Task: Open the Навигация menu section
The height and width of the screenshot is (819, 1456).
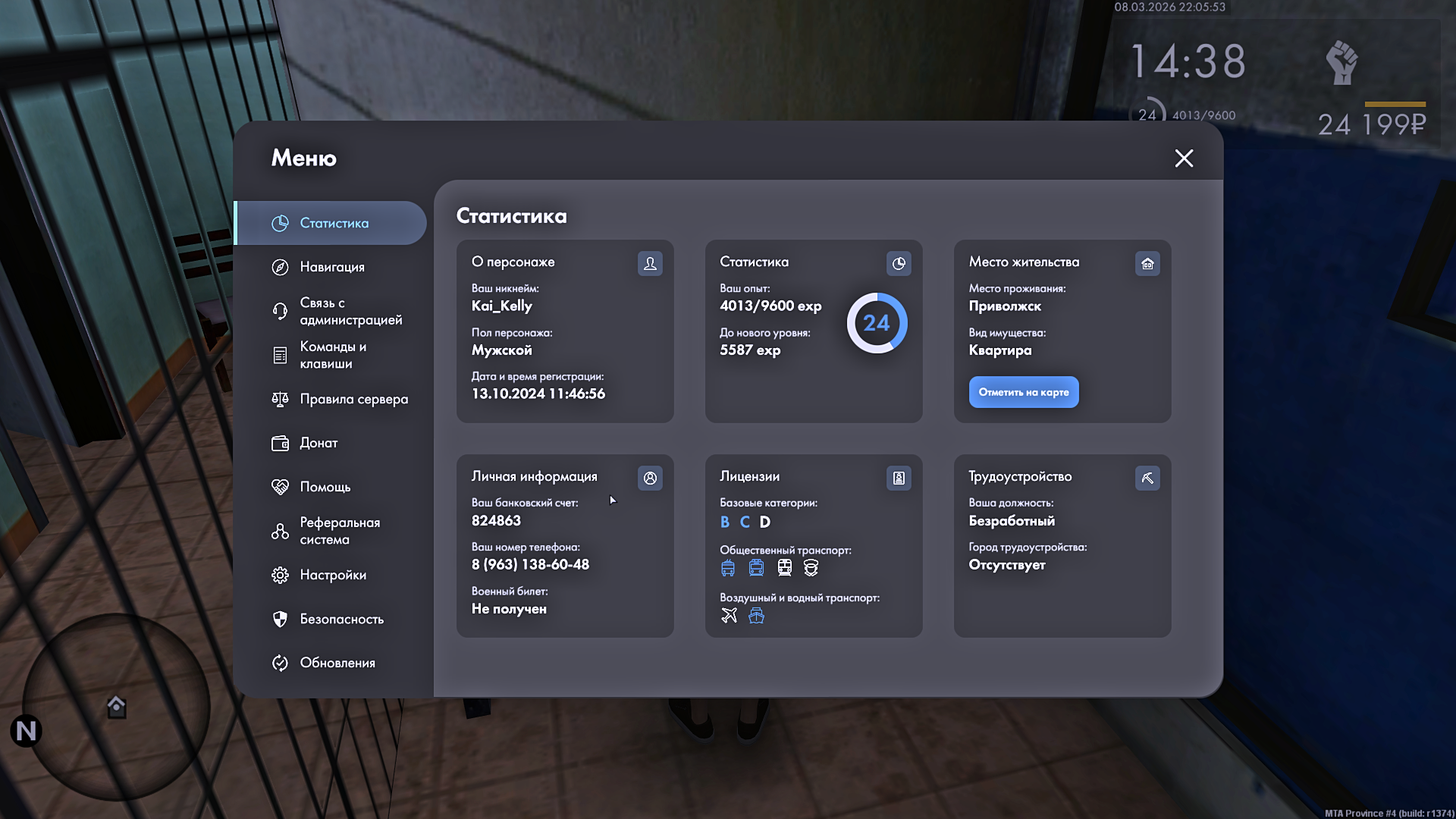Action: click(331, 267)
